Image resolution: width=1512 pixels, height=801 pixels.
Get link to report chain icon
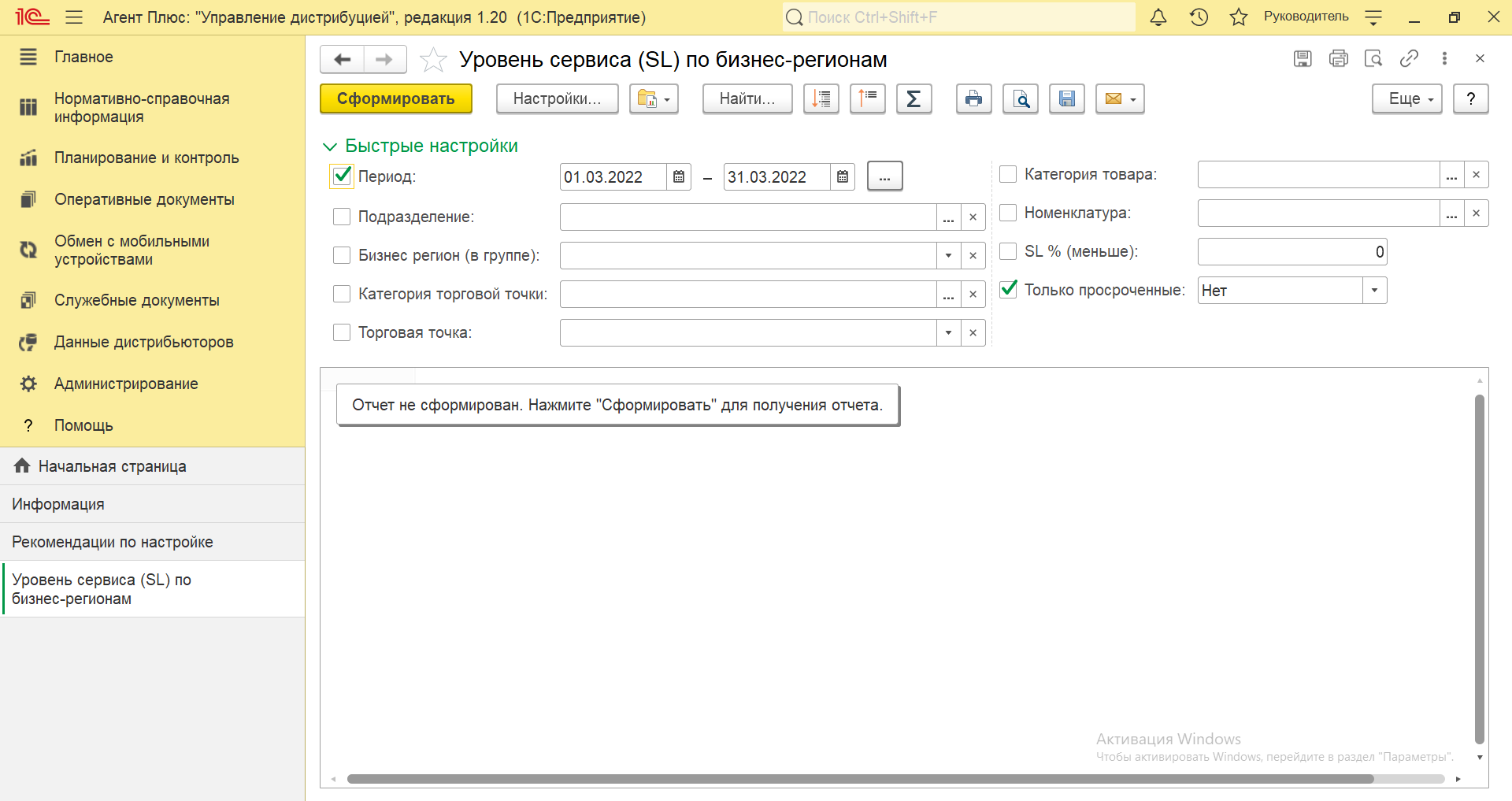pyautogui.click(x=1409, y=58)
